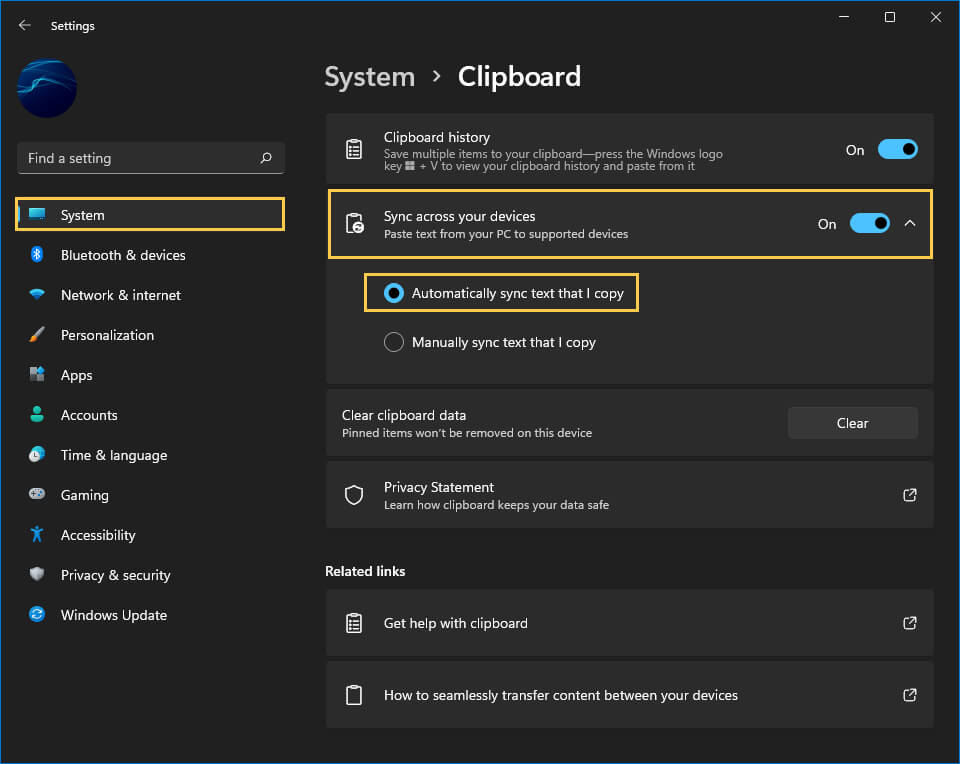Open Privacy Statement link
Image resolution: width=960 pixels, height=764 pixels.
[x=629, y=495]
